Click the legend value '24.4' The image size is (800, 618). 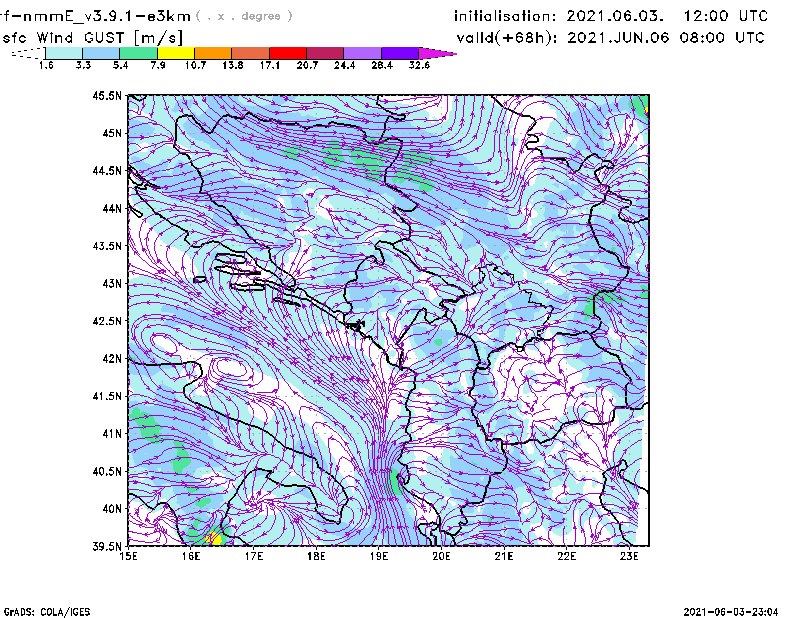click(344, 65)
